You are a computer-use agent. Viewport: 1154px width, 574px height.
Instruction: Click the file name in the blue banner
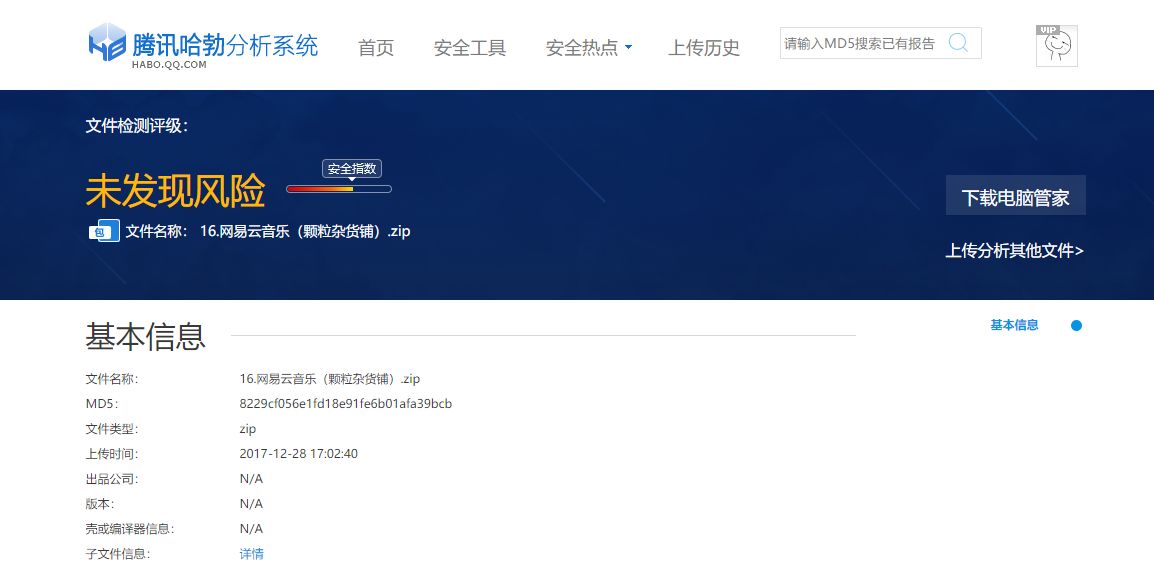[x=305, y=231]
